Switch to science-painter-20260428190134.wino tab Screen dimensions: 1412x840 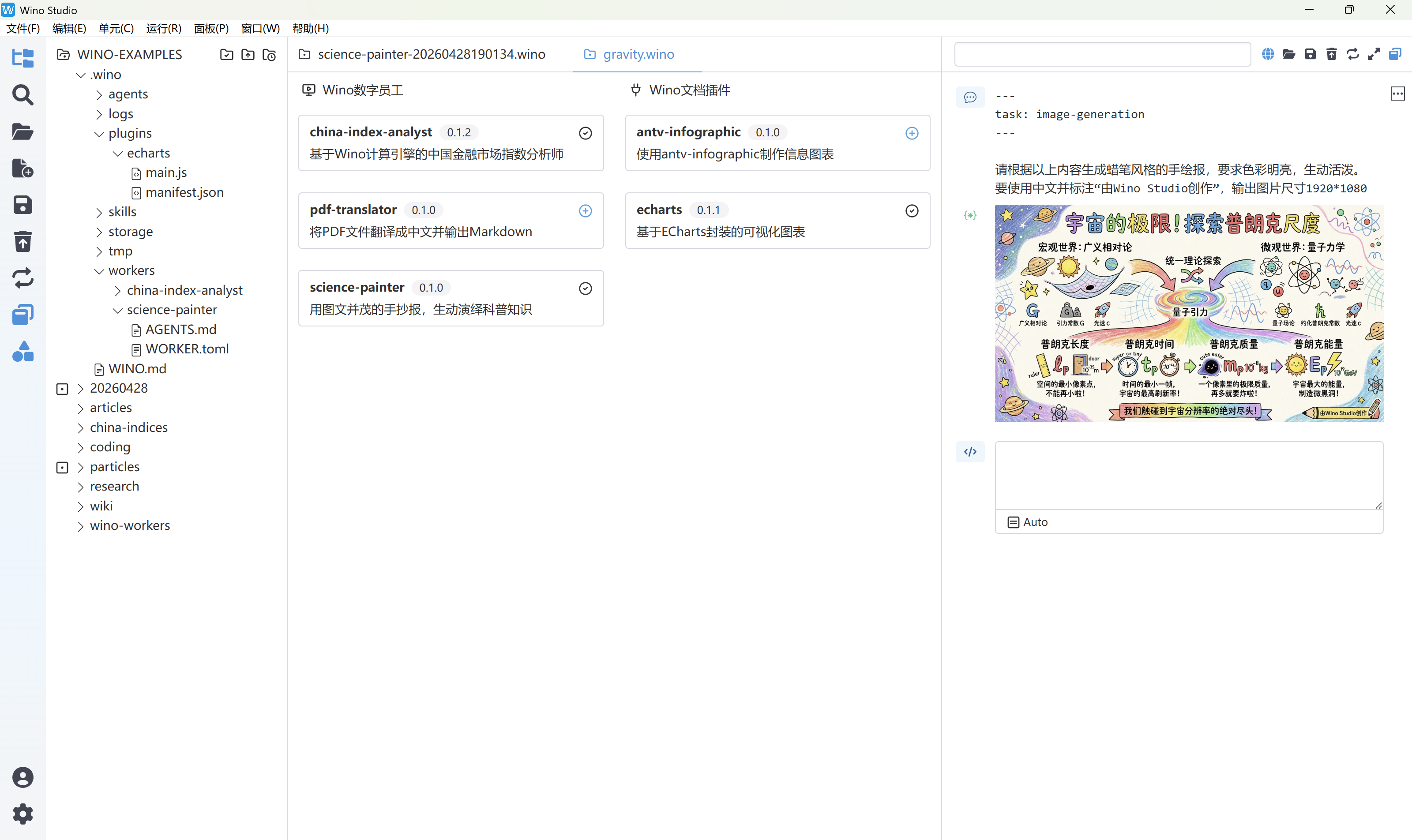coord(431,54)
